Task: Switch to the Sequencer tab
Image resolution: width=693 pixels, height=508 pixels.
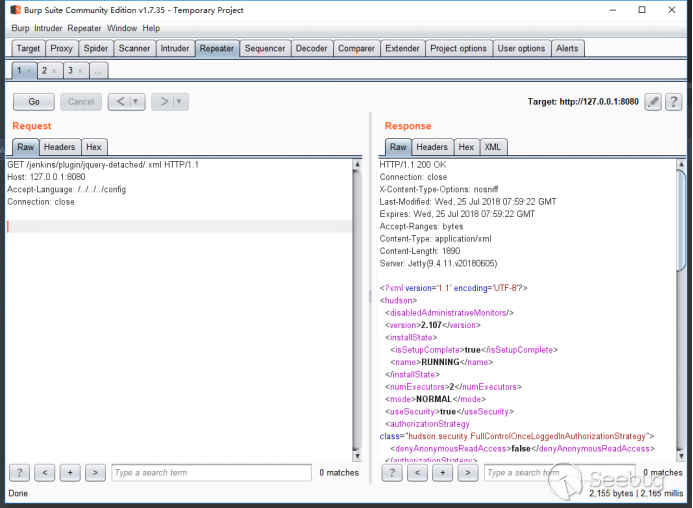Action: [265, 49]
